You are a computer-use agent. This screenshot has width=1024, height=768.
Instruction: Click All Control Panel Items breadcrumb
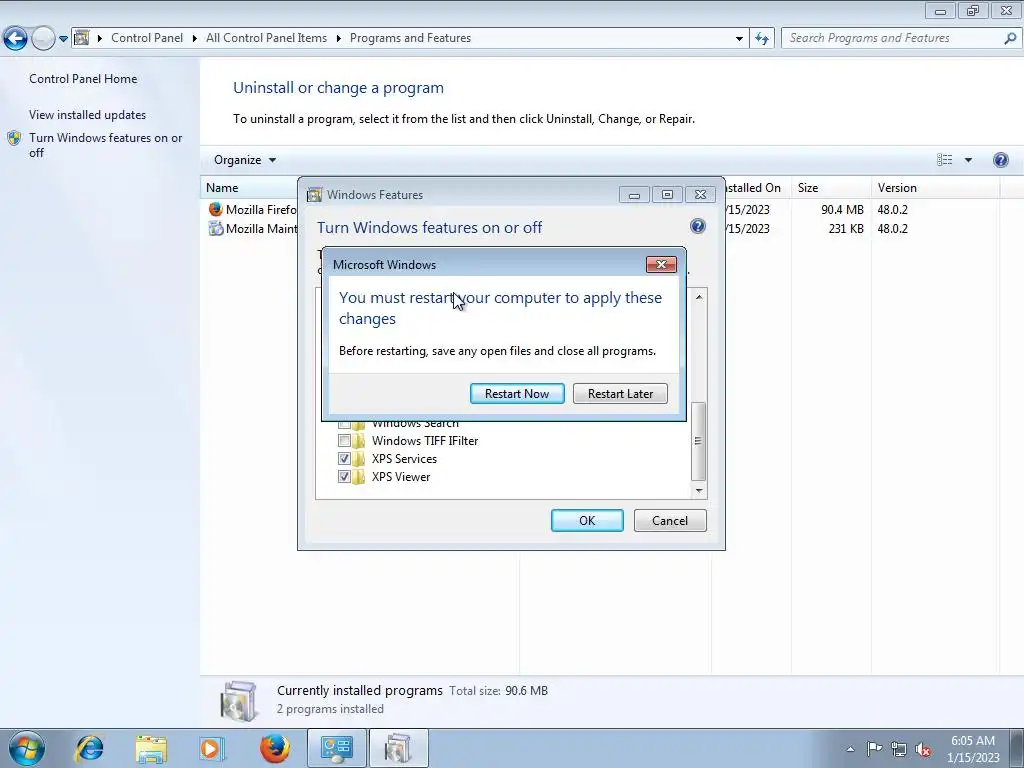(x=266, y=38)
